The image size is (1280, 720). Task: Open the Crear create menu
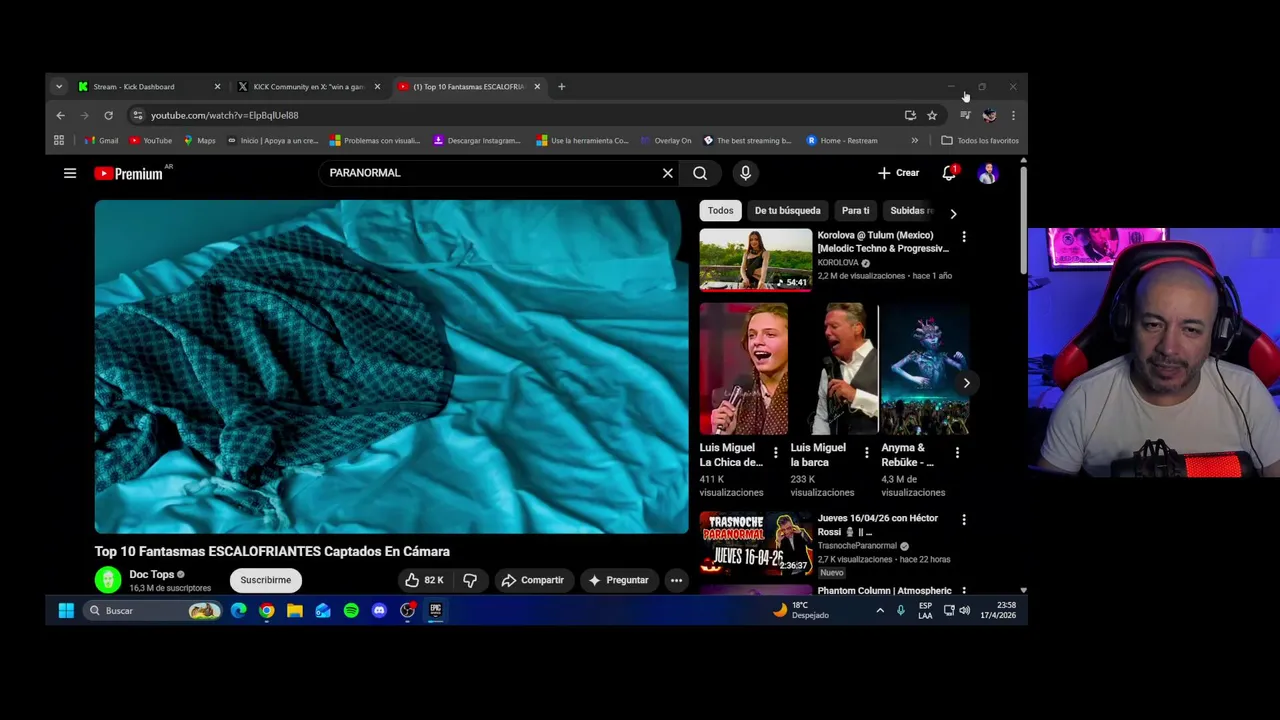[898, 173]
